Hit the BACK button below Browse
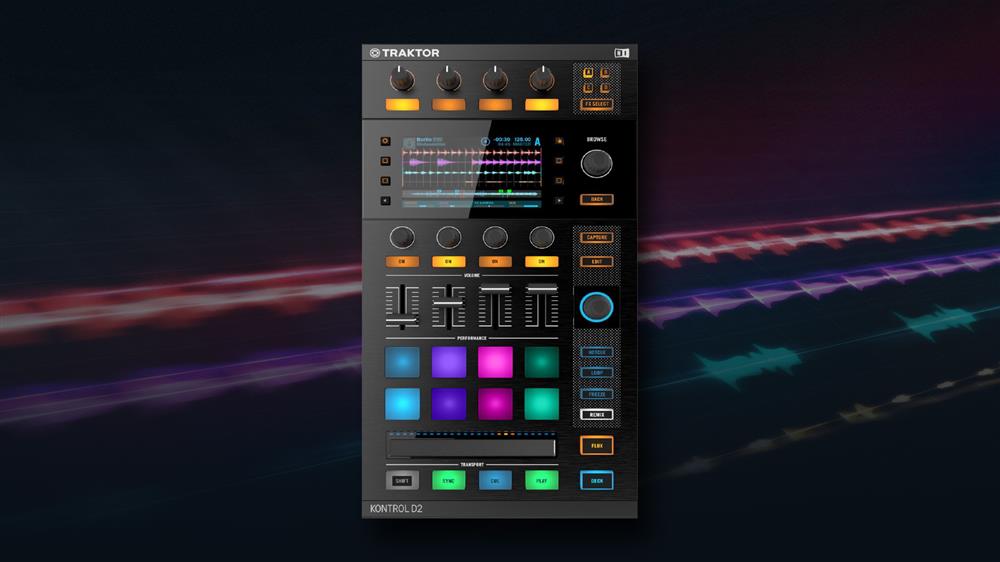Viewport: 1000px width, 562px height. [x=596, y=199]
